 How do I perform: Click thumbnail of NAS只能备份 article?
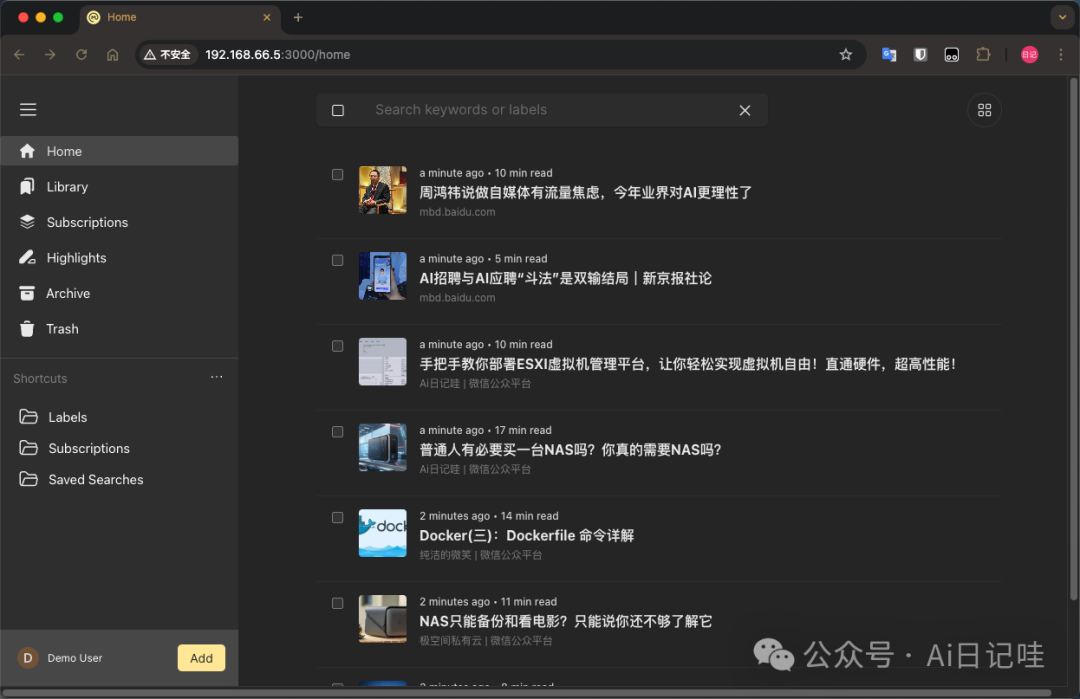tap(382, 618)
